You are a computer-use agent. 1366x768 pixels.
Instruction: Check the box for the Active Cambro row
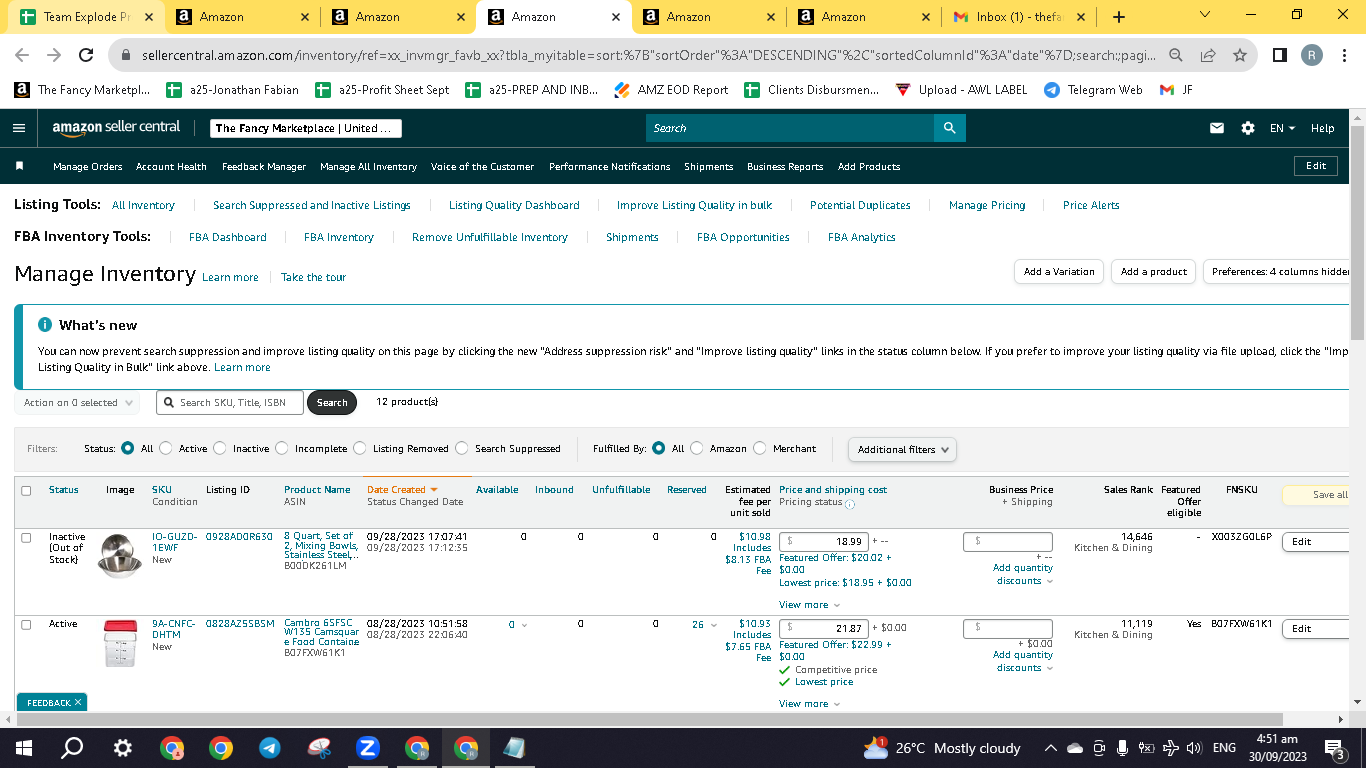[26, 624]
